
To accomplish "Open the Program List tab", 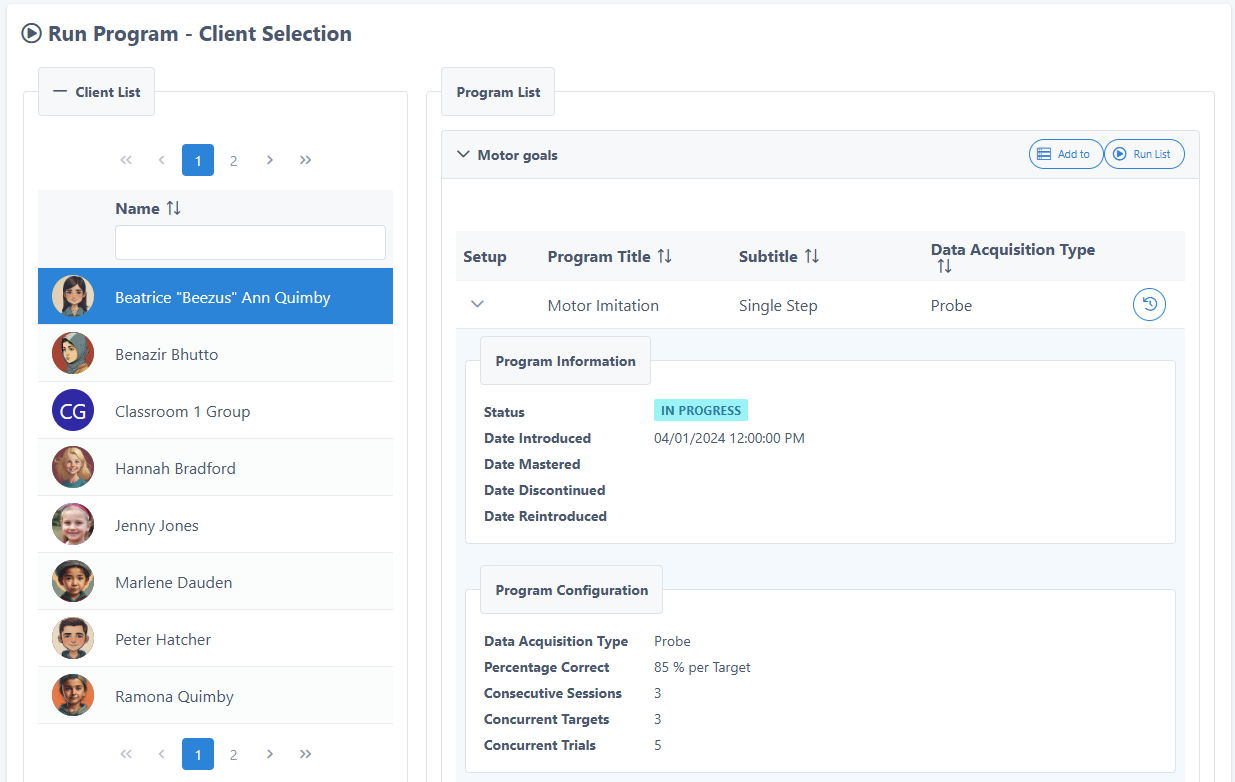I will tap(498, 92).
